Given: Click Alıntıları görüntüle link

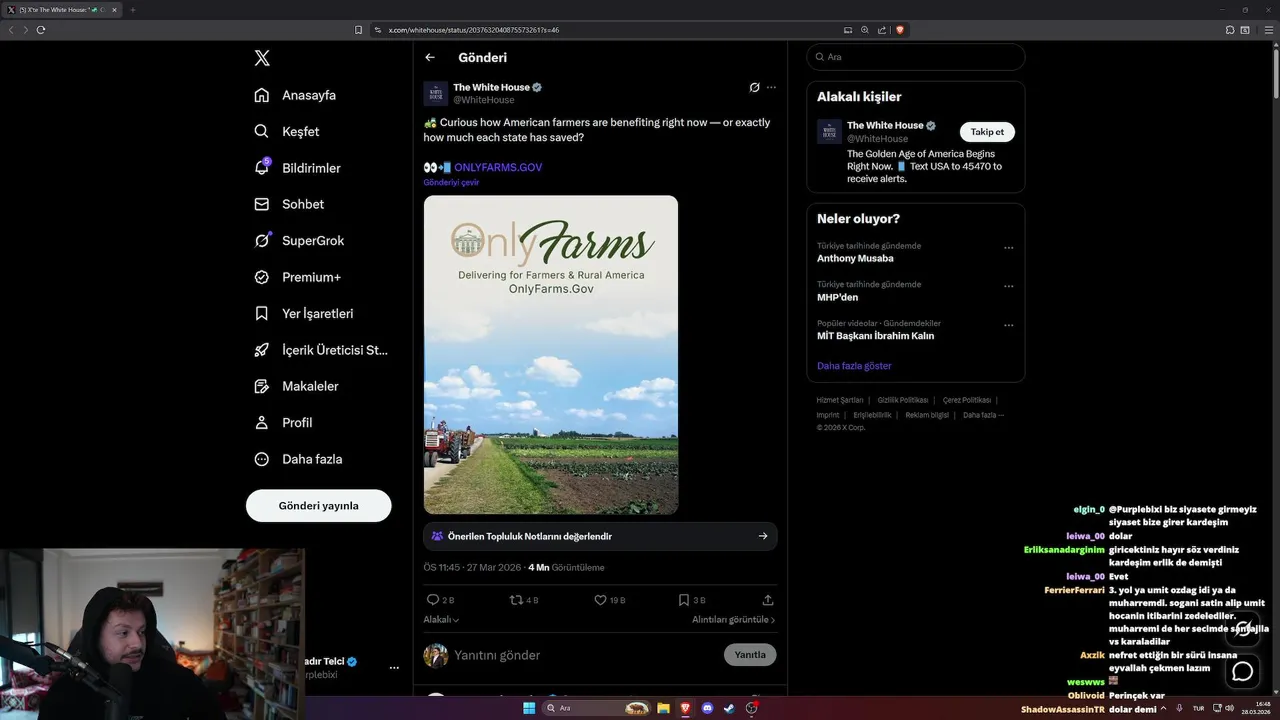Looking at the screenshot, I should (733, 620).
